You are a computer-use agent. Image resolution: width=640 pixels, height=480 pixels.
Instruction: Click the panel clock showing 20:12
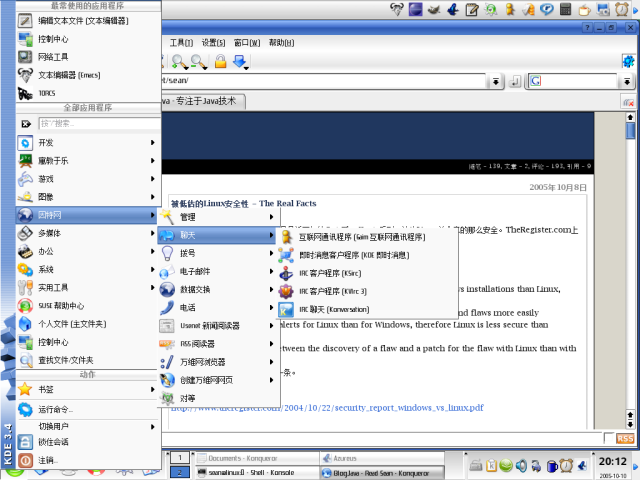pyautogui.click(x=612, y=461)
